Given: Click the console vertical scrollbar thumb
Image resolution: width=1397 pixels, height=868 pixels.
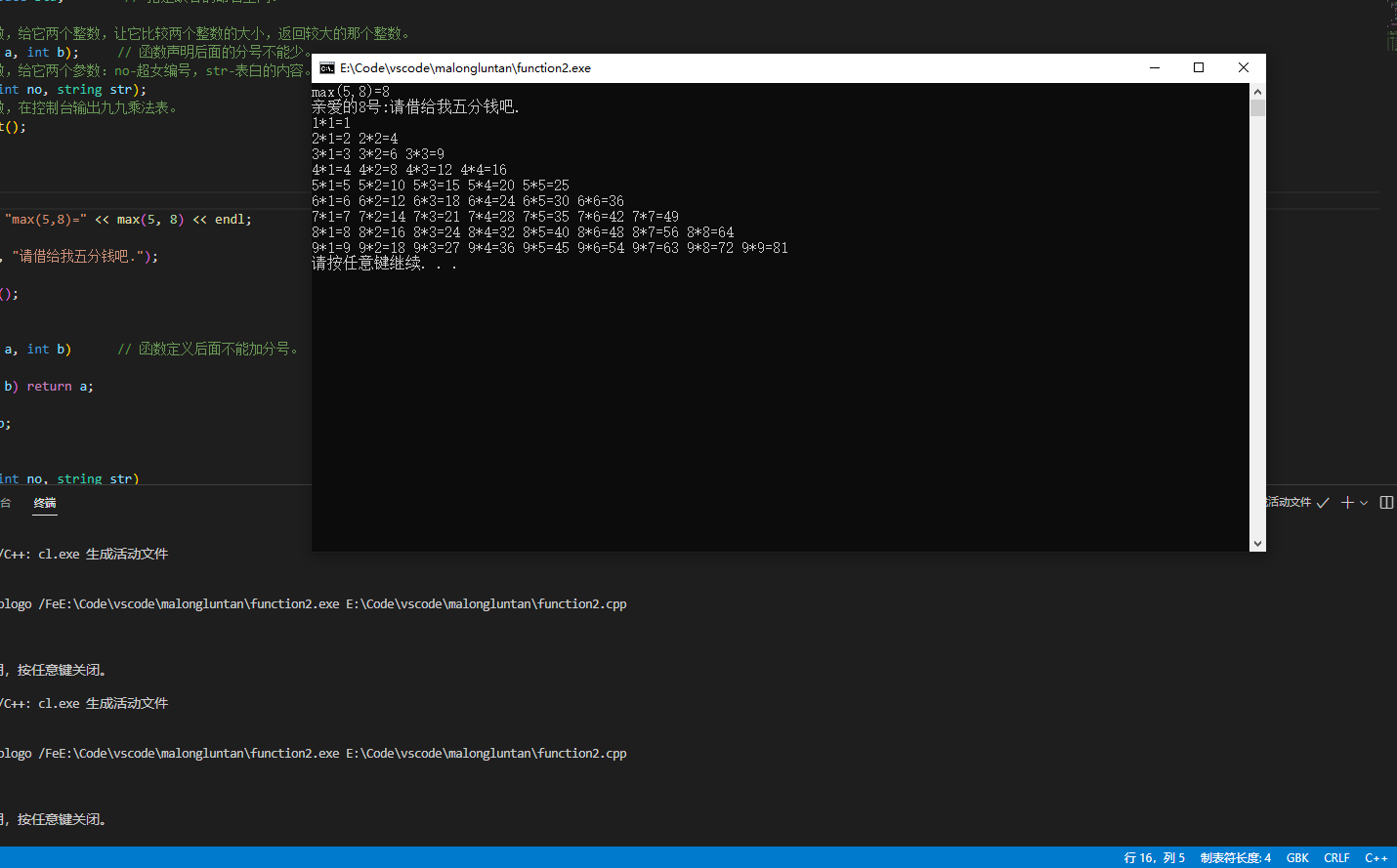Looking at the screenshot, I should point(1257,107).
